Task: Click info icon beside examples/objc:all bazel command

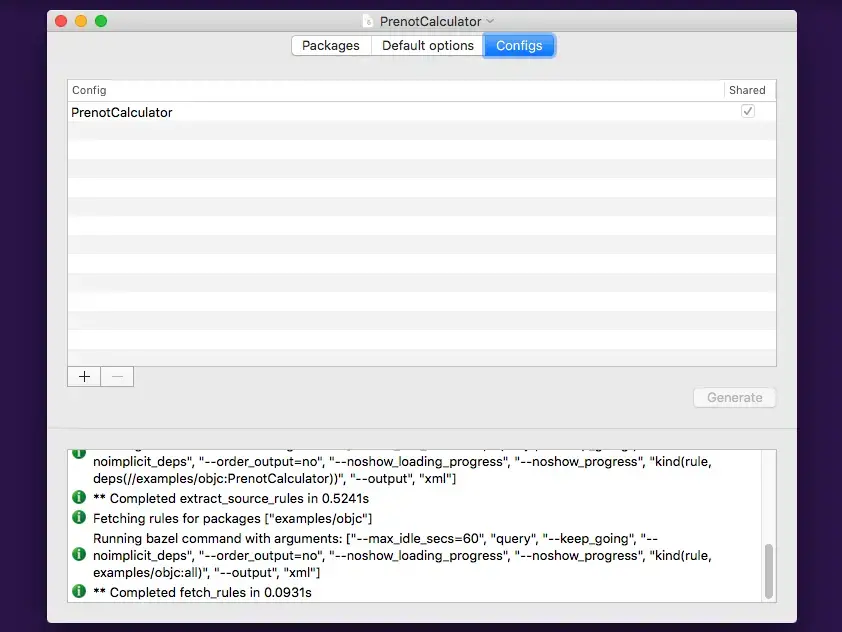Action: click(79, 554)
